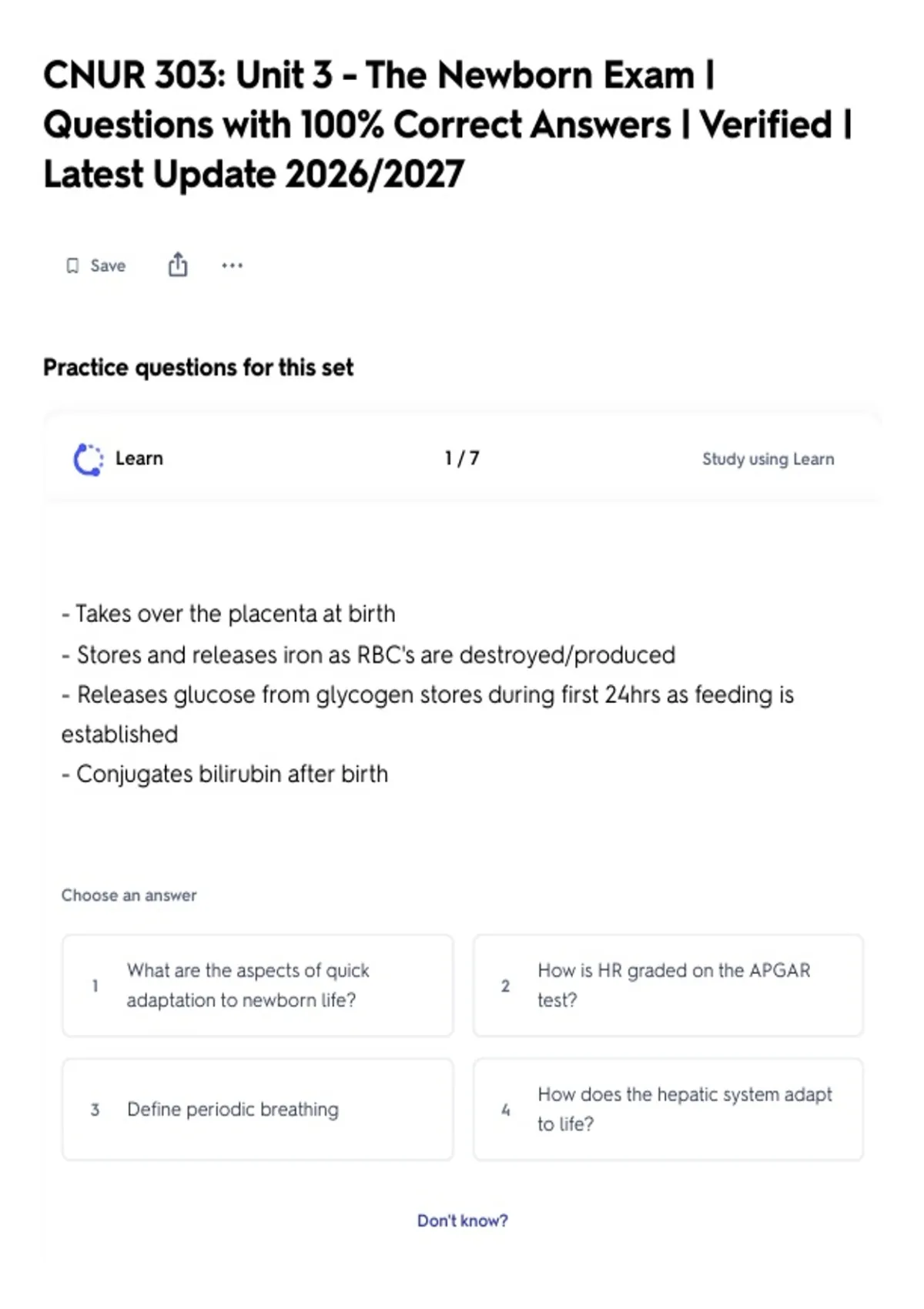Select answer 3 Define periodic breathing
Viewport: 924px width, 1309px height.
[258, 1110]
